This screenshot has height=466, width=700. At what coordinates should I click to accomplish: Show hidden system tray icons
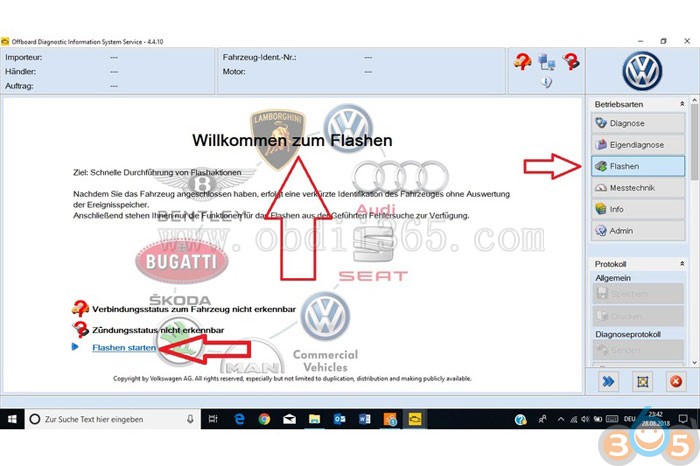pyautogui.click(x=561, y=419)
